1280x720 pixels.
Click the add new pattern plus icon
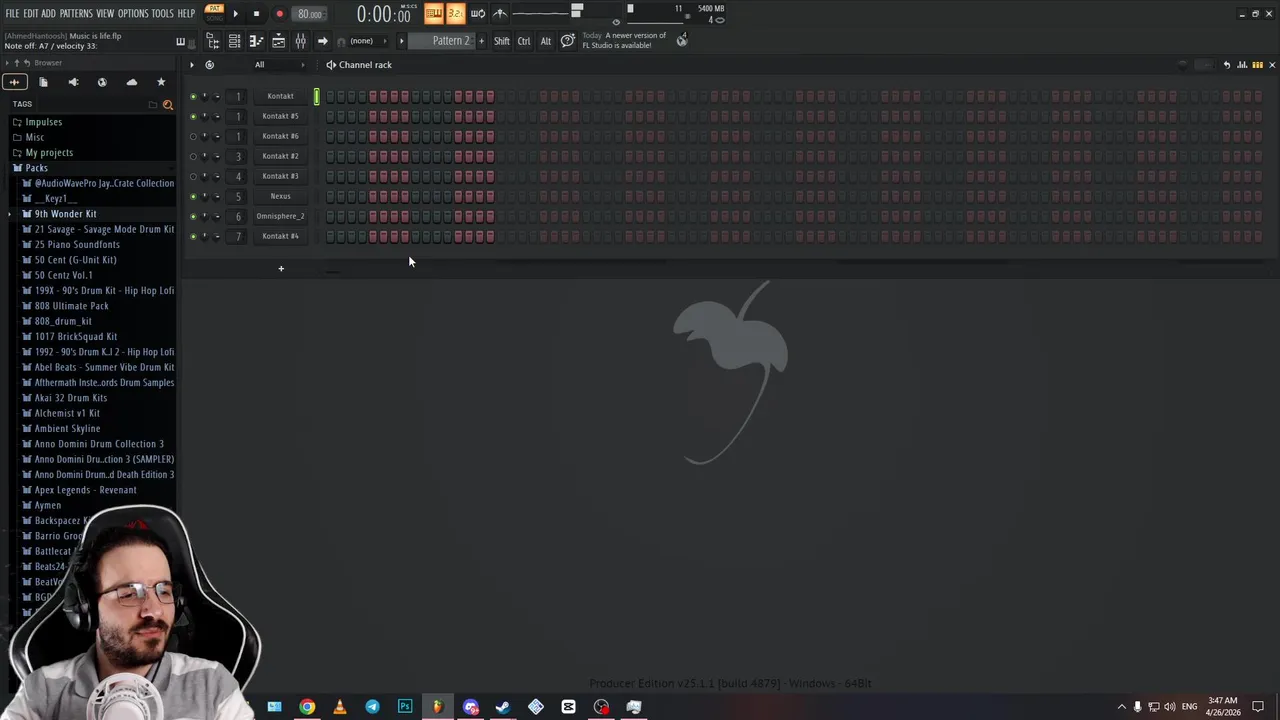coord(481,41)
